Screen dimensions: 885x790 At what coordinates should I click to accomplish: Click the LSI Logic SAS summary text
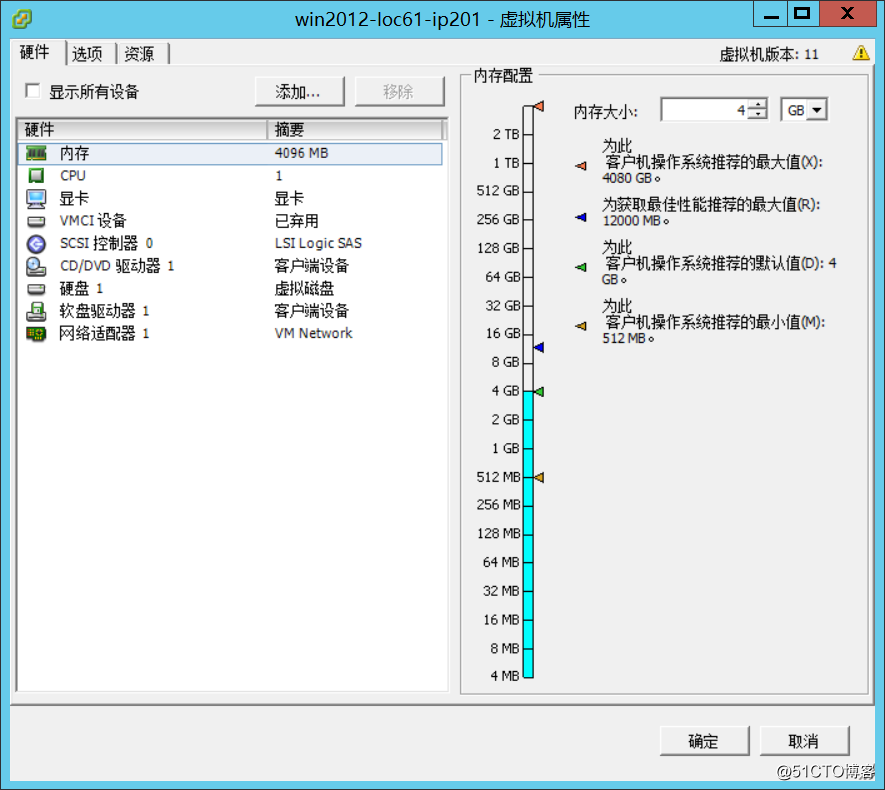318,243
